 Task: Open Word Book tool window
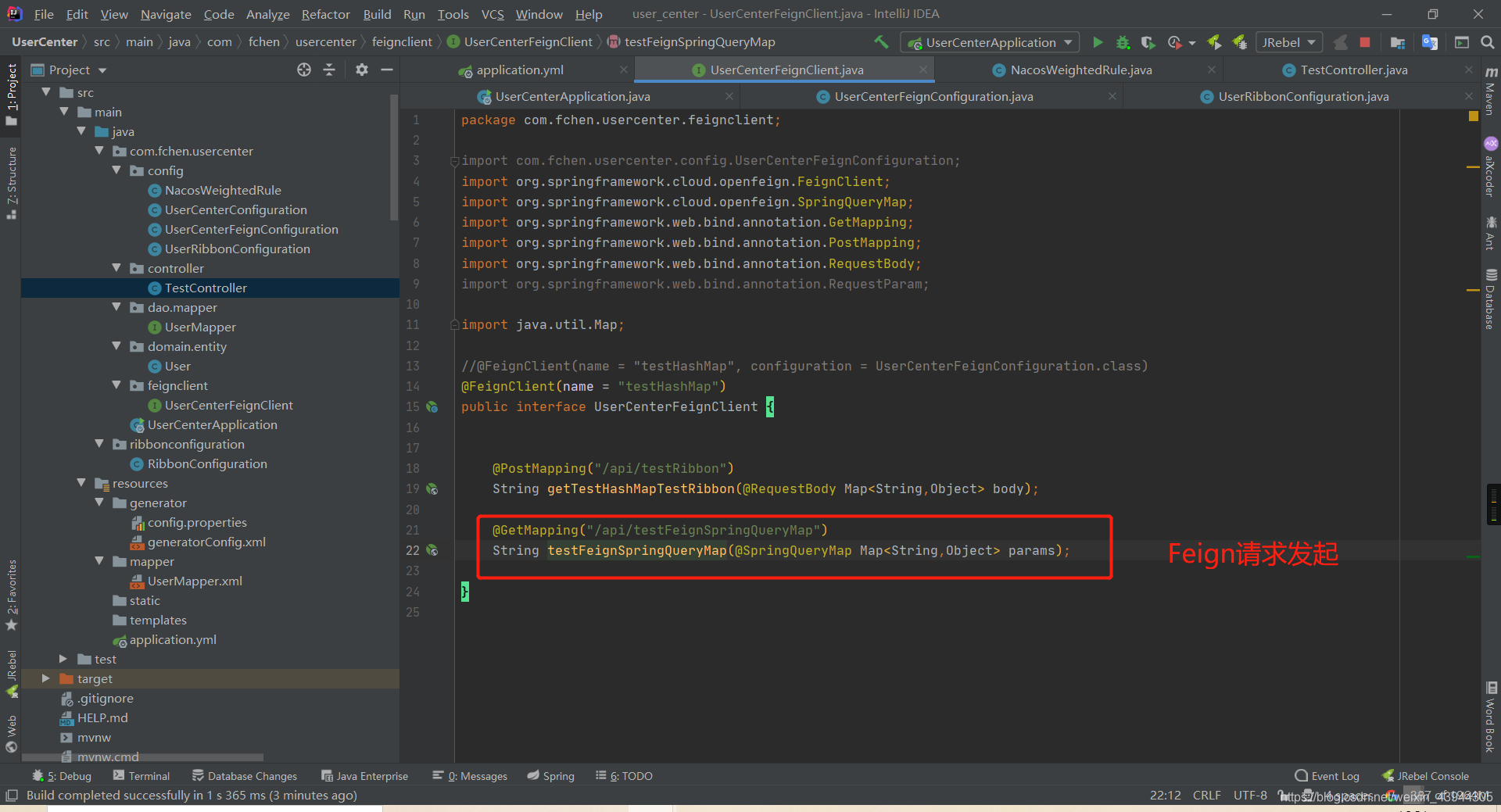pyautogui.click(x=1491, y=717)
